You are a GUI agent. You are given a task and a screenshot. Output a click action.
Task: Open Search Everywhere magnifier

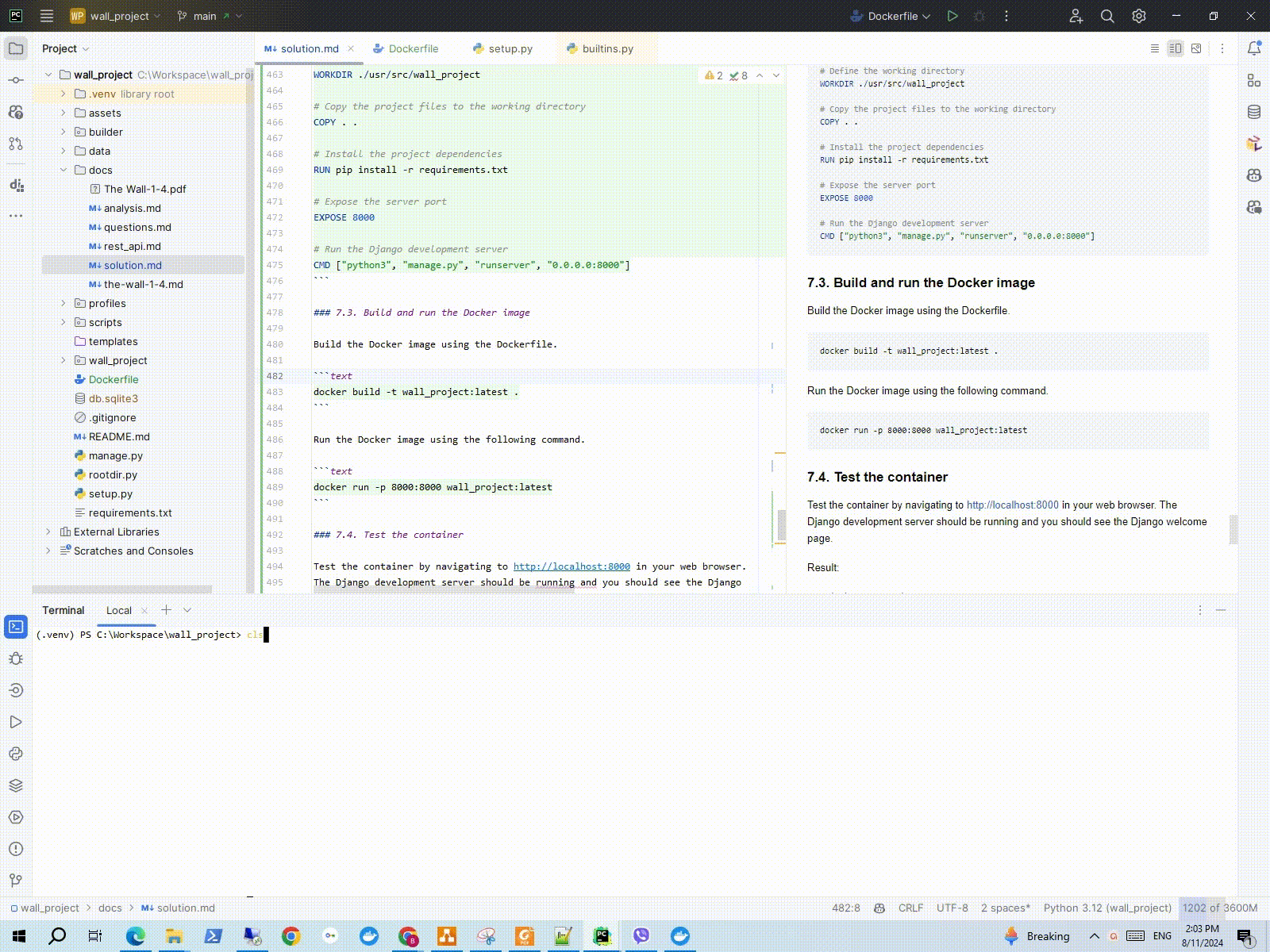click(x=1107, y=16)
